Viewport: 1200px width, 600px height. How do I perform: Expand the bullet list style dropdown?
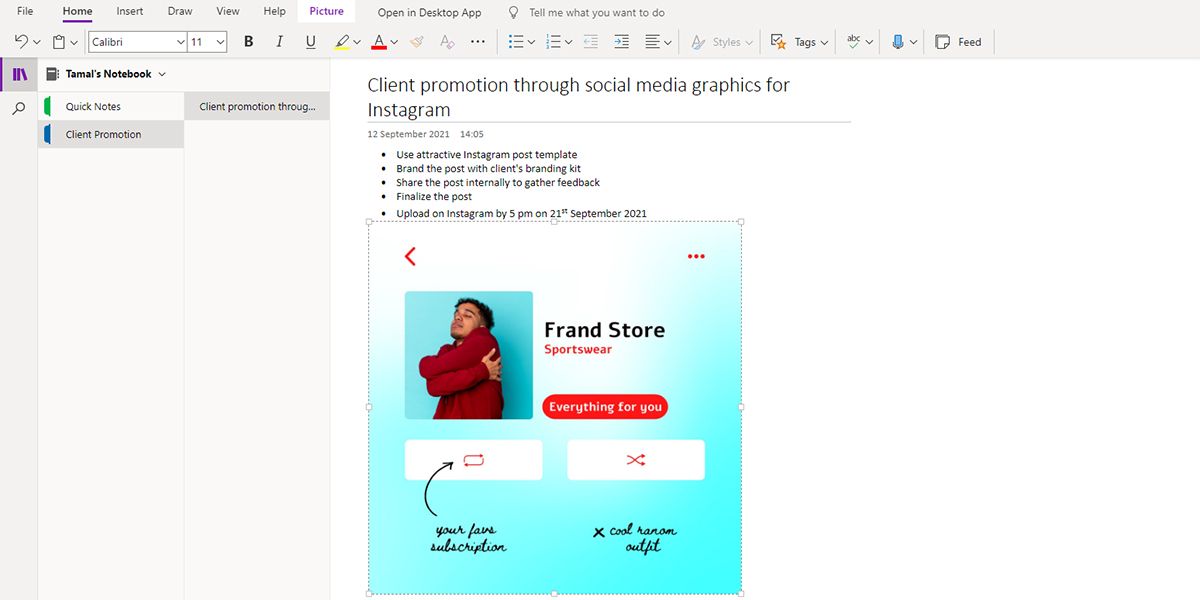[x=530, y=41]
